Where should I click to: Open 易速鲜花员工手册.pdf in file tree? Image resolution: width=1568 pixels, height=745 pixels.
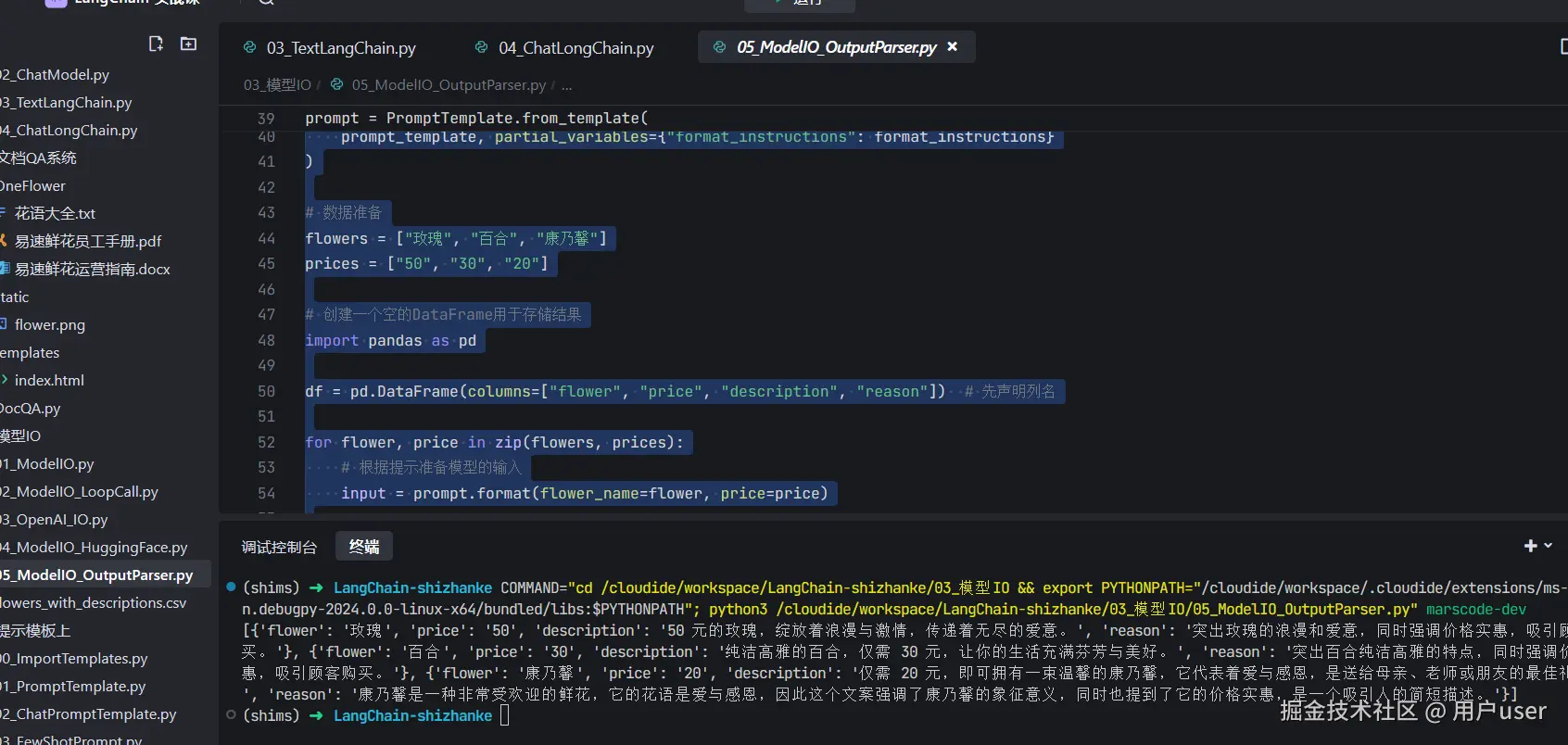pos(88,241)
